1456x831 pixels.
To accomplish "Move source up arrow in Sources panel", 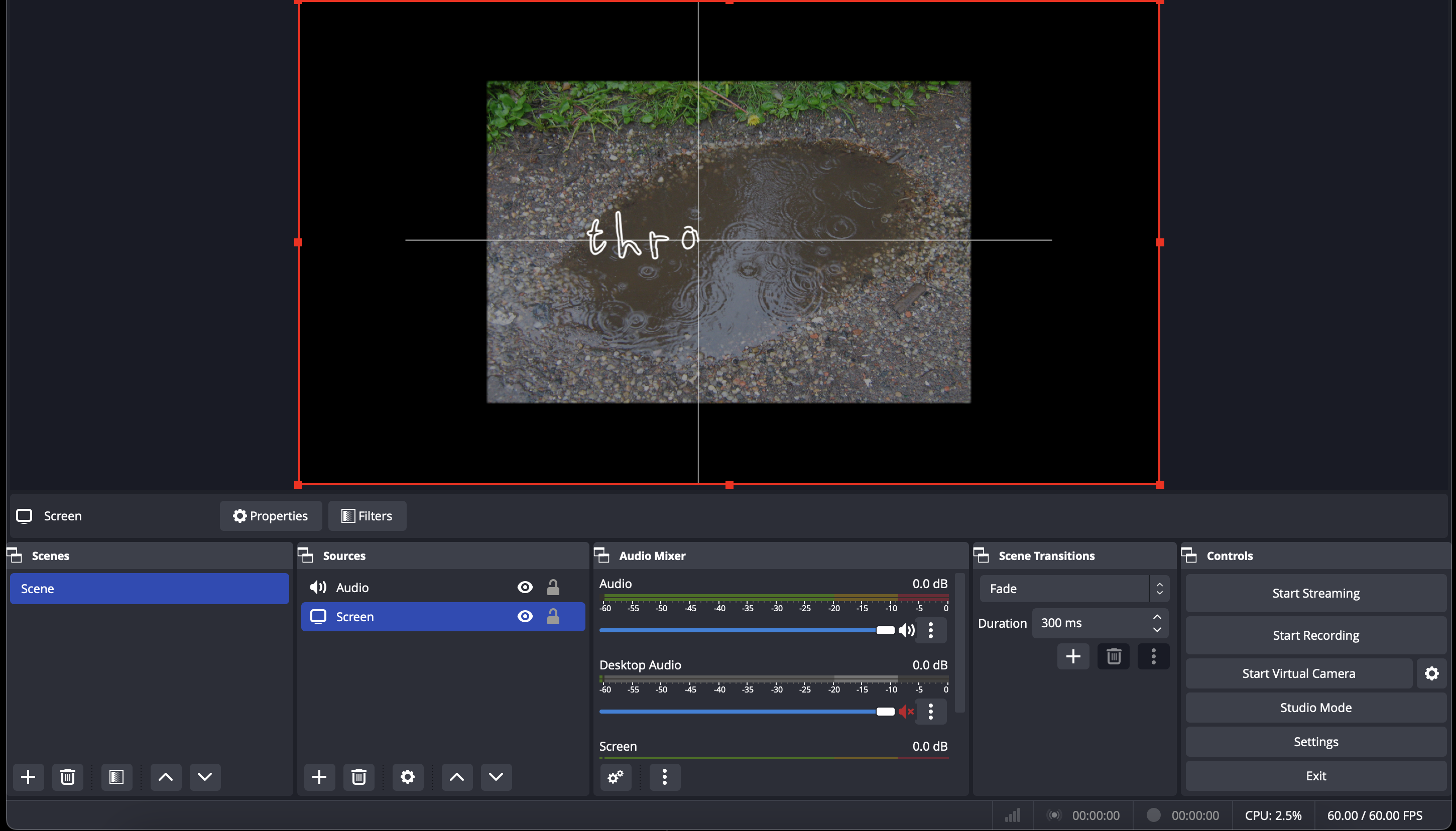I will [457, 777].
